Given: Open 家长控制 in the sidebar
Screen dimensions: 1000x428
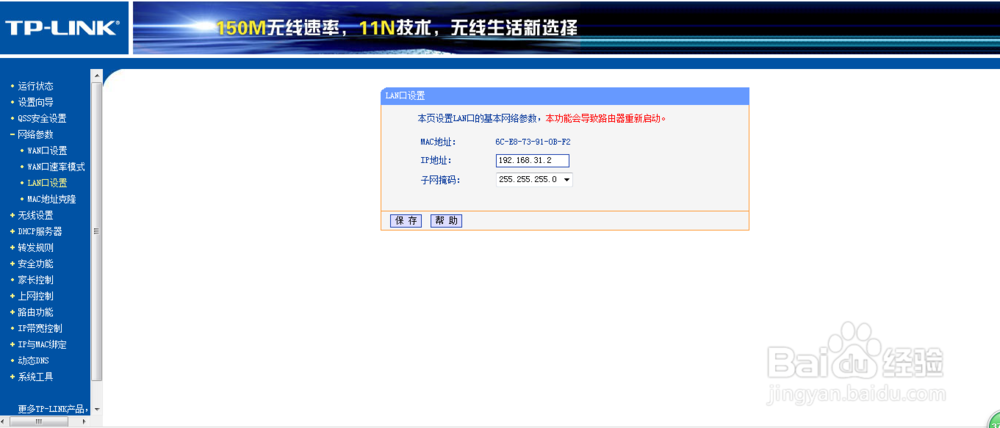Looking at the screenshot, I should (35, 280).
